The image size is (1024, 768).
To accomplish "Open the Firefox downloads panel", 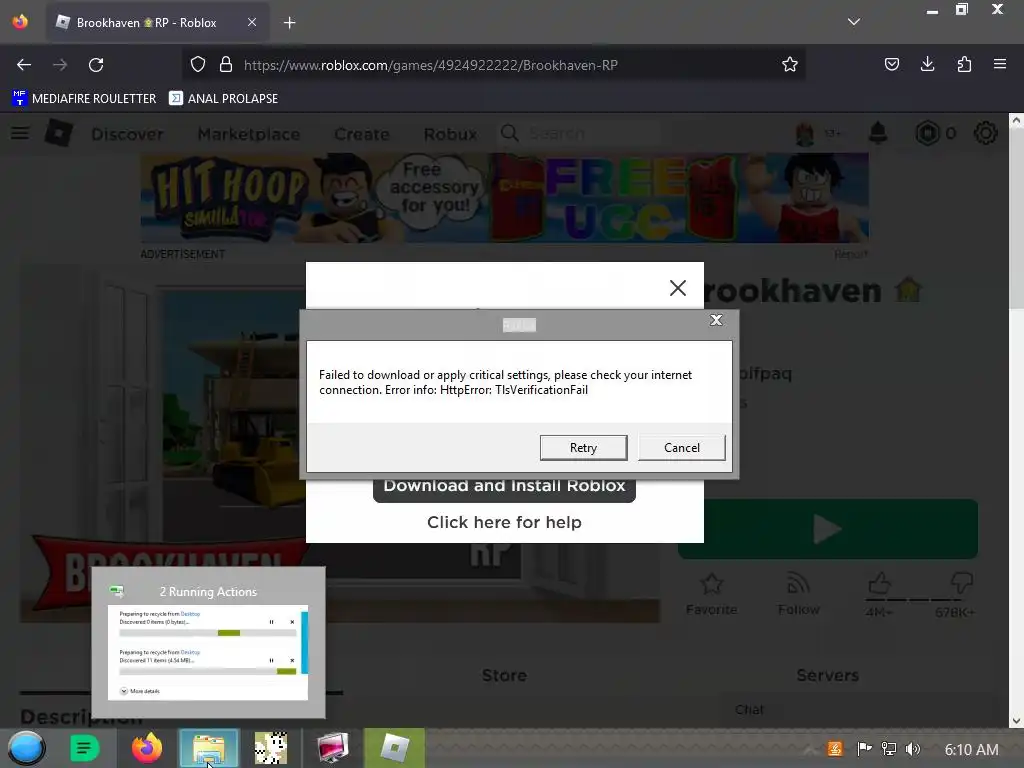I will pos(927,64).
